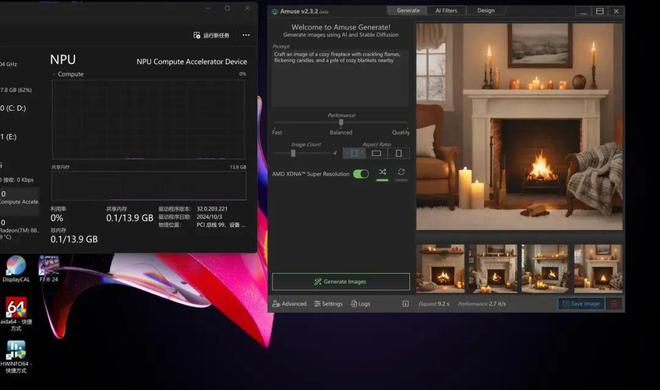The width and height of the screenshot is (660, 390).
Task: Open Task Manager three-dots more menu
Action: click(x=246, y=35)
